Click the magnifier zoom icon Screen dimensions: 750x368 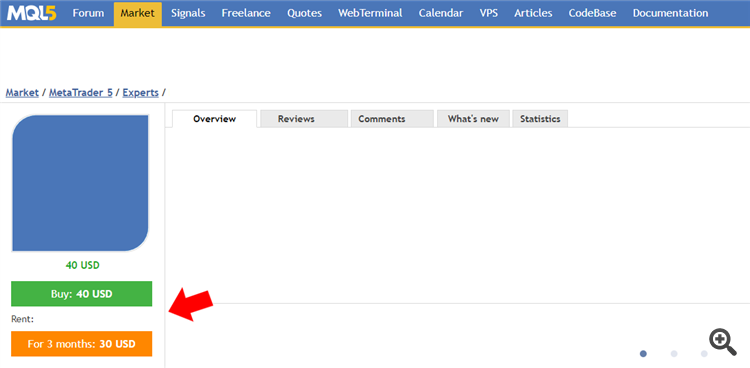pyautogui.click(x=722, y=342)
